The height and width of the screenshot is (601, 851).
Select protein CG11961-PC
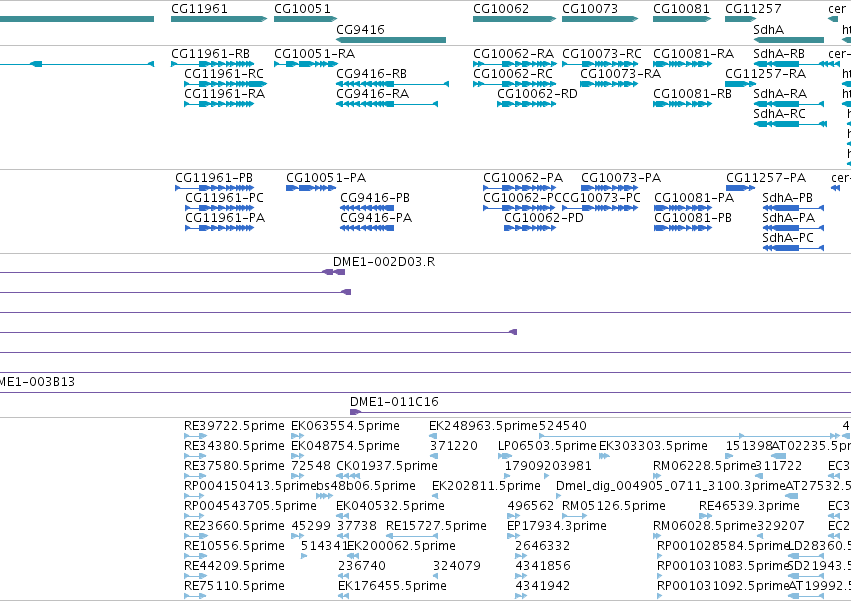(x=225, y=198)
